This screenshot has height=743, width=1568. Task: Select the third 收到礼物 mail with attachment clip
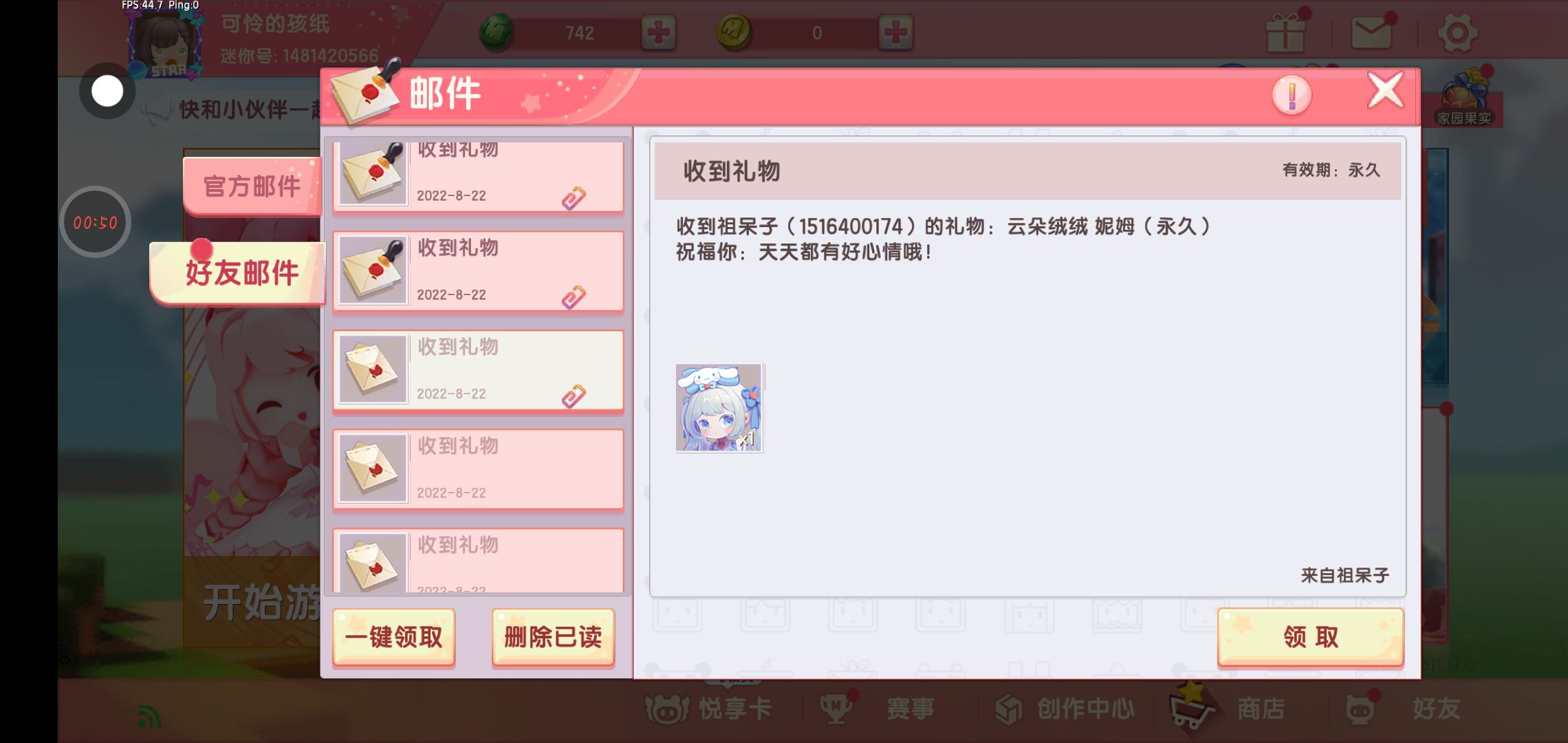pyautogui.click(x=479, y=370)
